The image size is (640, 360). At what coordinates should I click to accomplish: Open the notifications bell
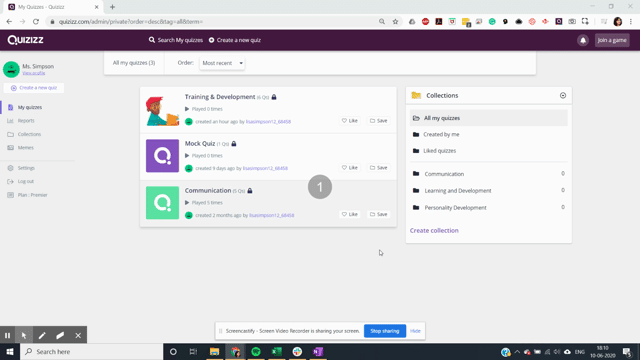click(583, 40)
